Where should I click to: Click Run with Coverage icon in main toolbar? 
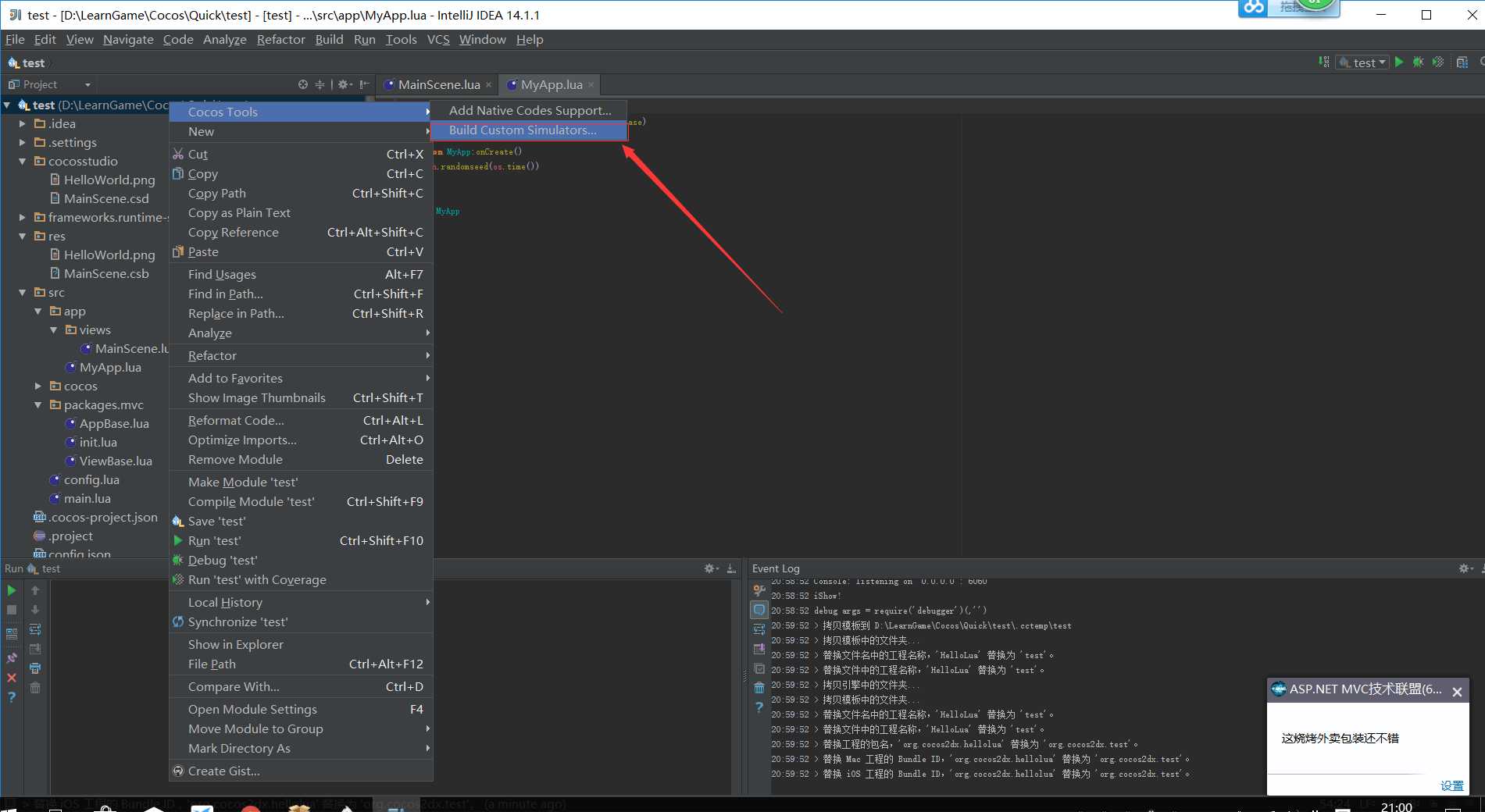pos(1438,62)
